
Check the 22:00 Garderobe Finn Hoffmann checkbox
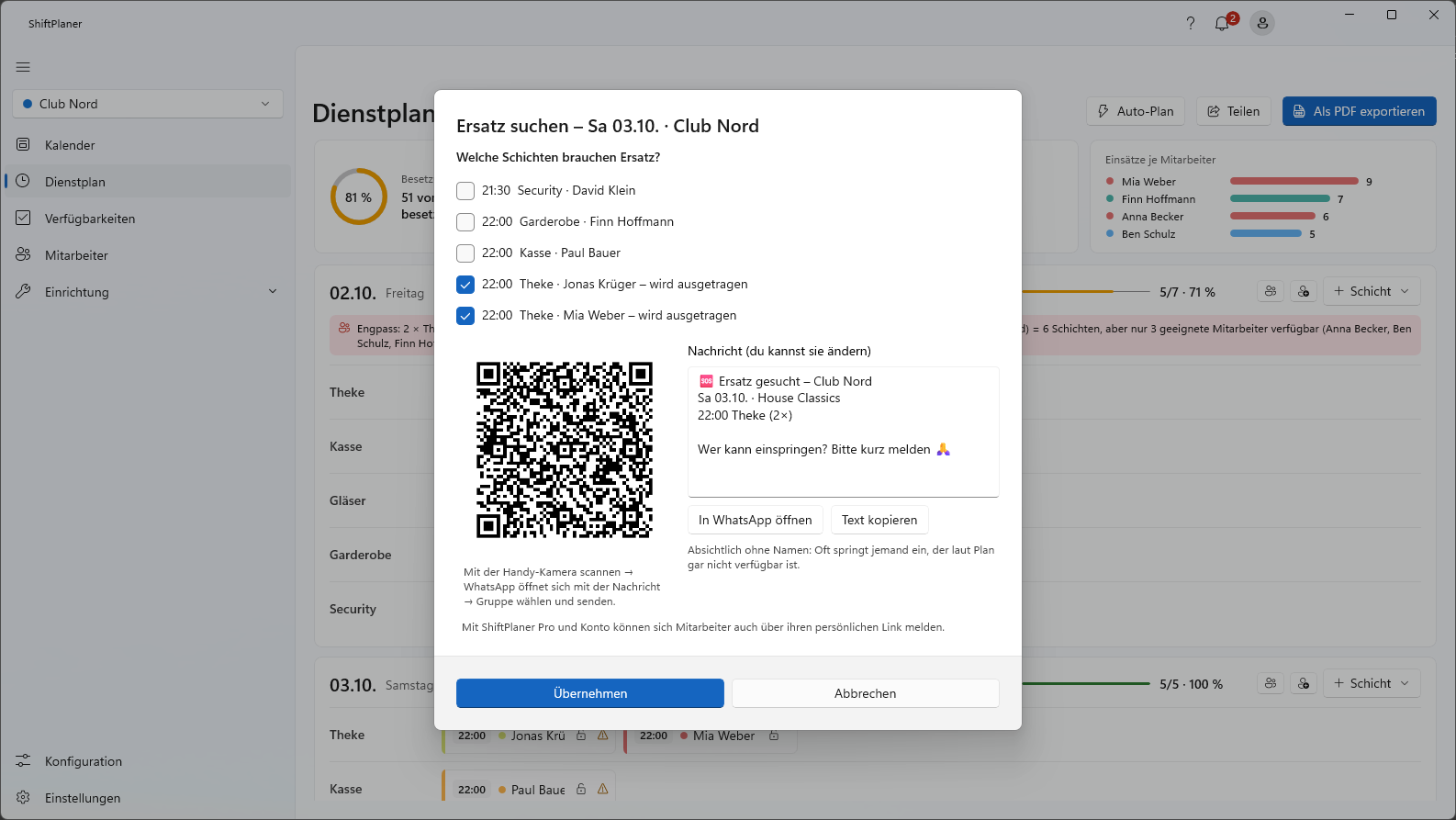tap(465, 221)
